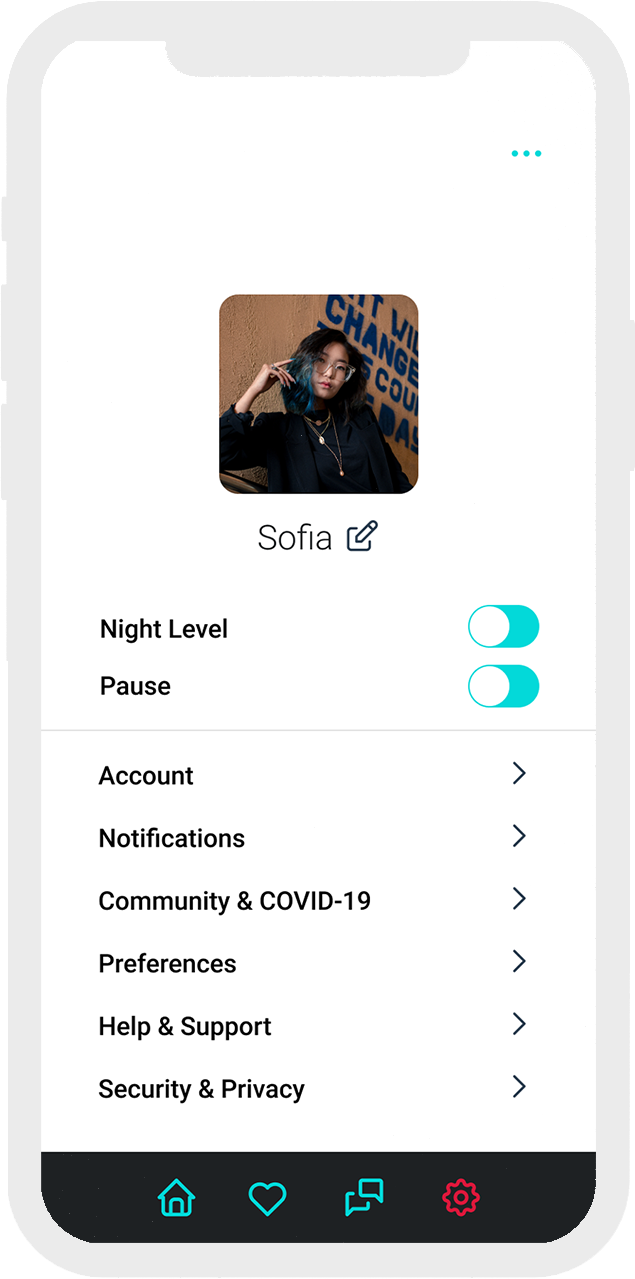Viewport: 635px width, 1279px height.
Task: Open Security & Privacy settings
Action: pyautogui.click(x=202, y=1090)
